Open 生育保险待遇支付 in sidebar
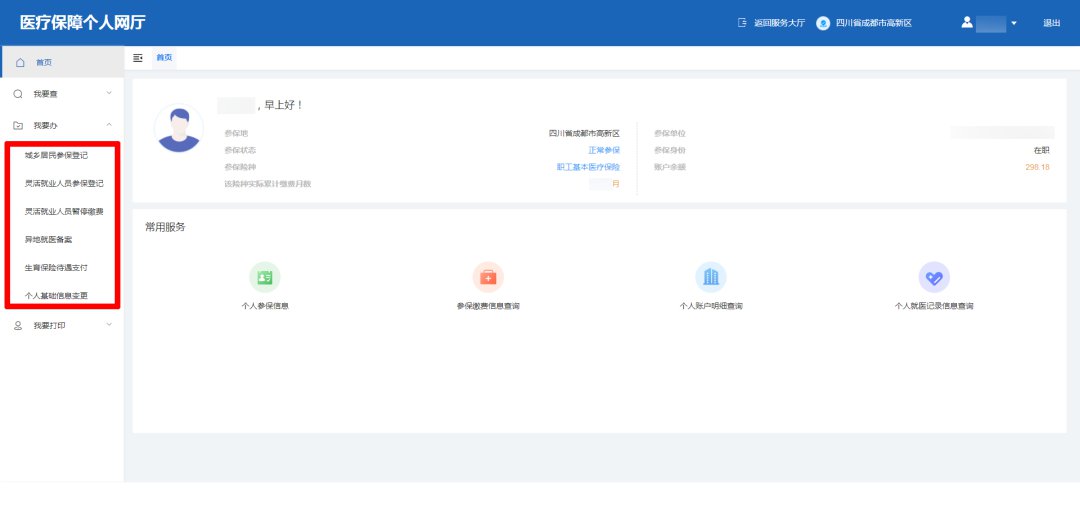This screenshot has width=1080, height=515. (x=56, y=268)
